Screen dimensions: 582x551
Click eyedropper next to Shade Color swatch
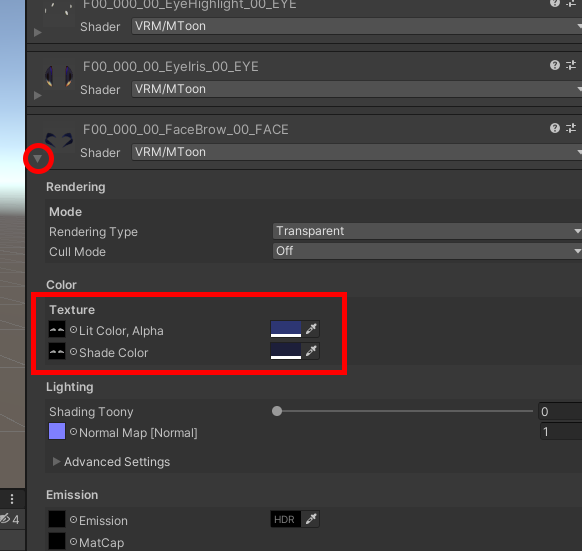point(311,351)
